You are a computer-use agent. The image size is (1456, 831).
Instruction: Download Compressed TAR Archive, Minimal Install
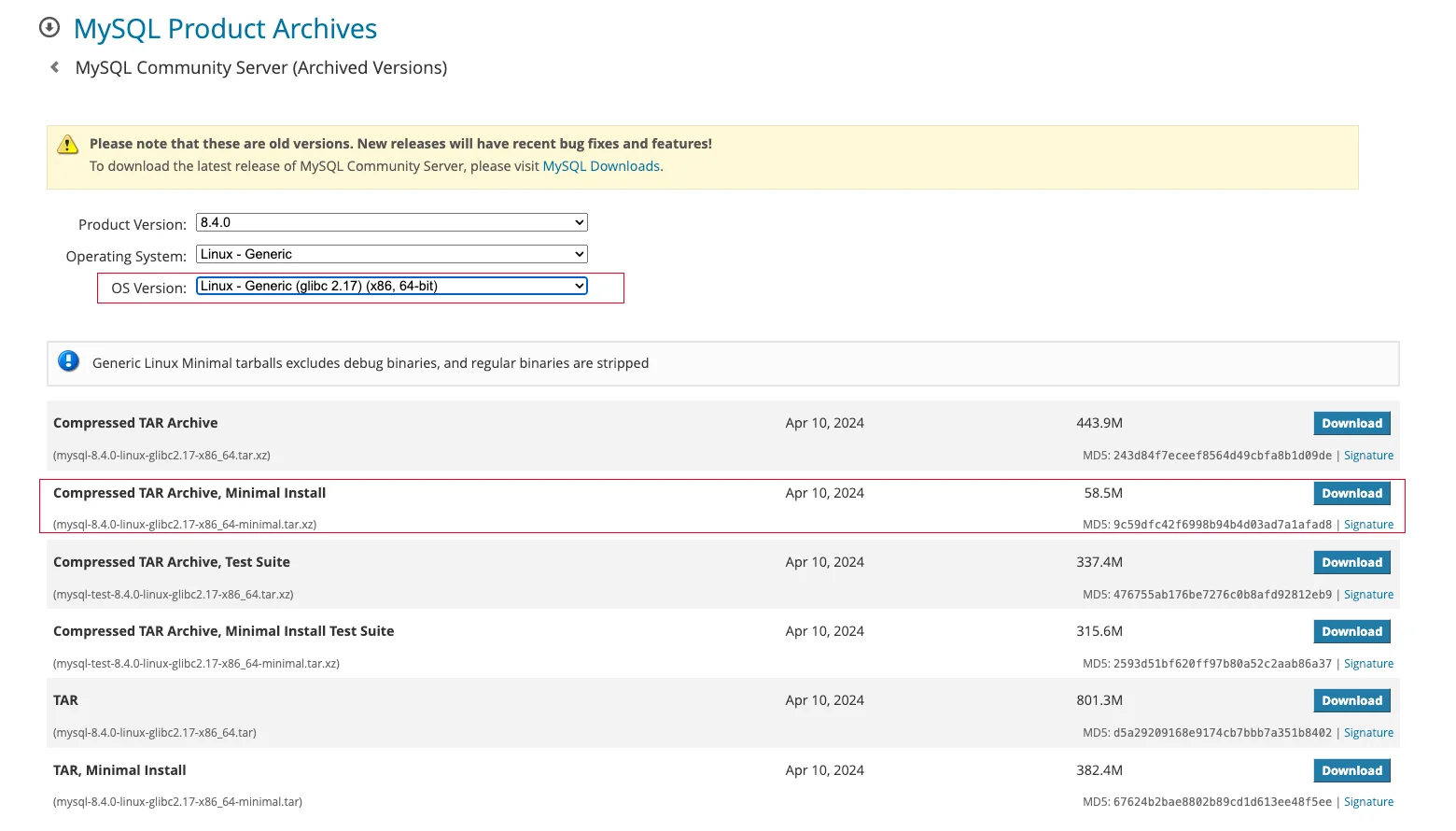1351,493
